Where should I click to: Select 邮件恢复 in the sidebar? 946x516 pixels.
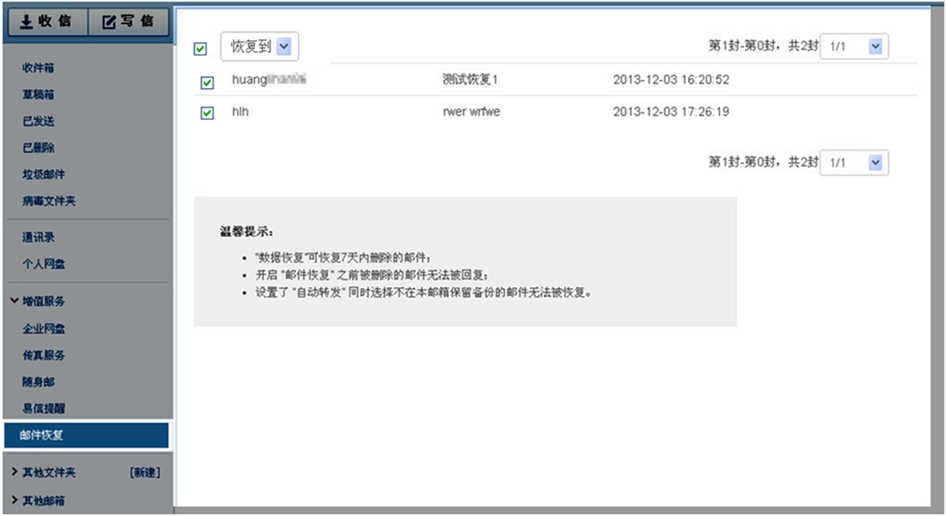coord(43,435)
